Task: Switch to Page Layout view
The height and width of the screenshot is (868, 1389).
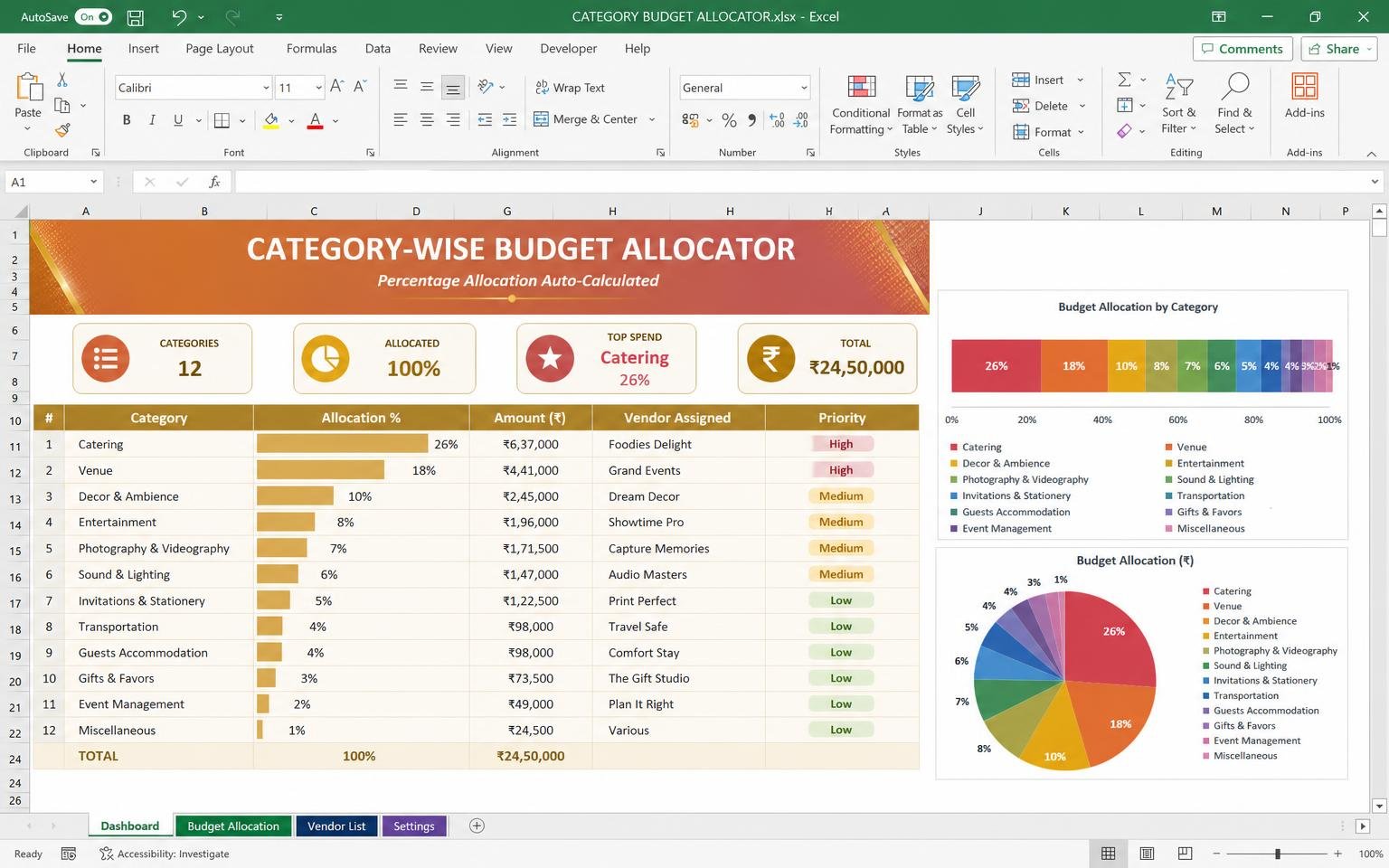Action: point(1147,854)
